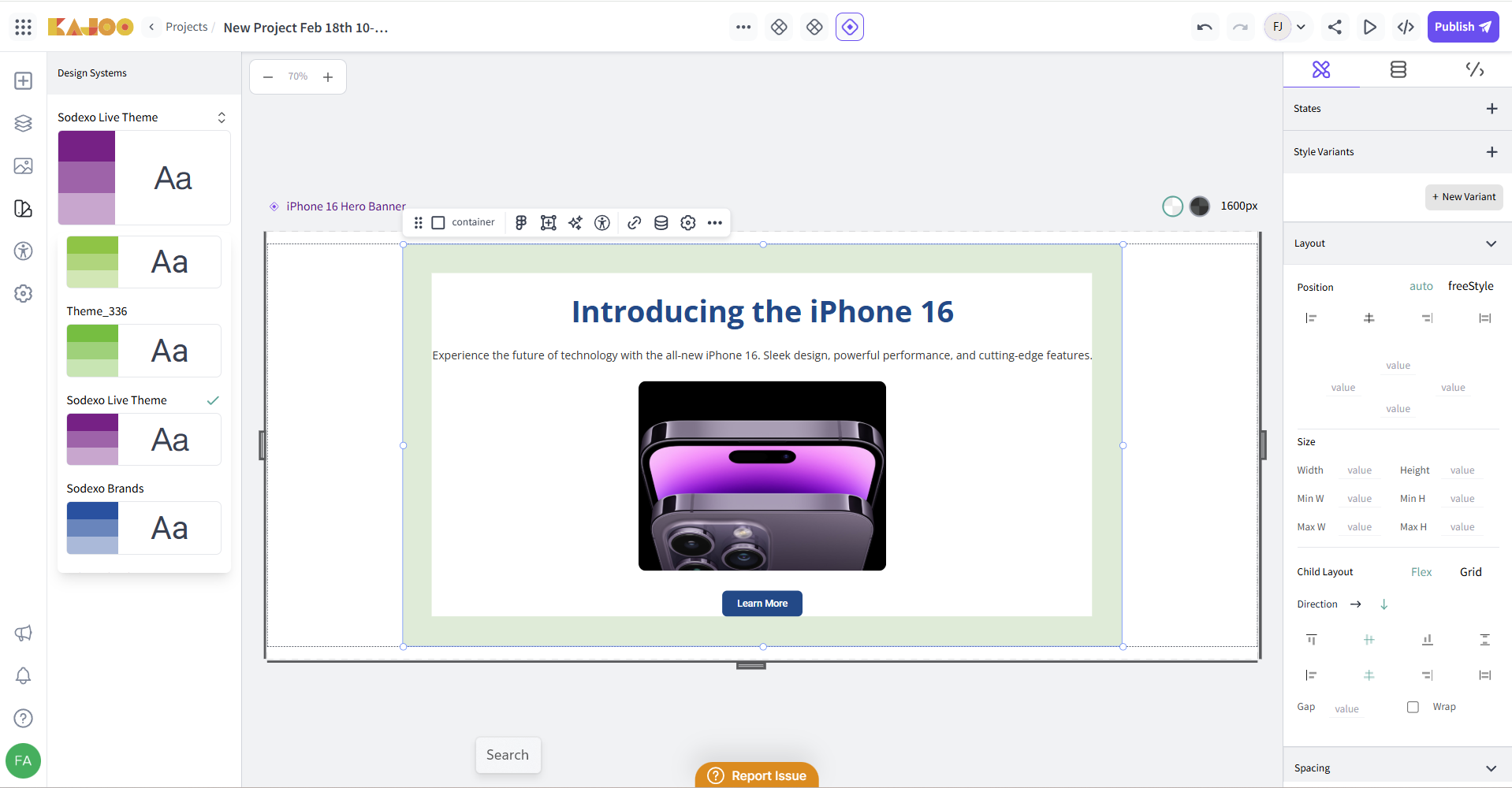The image size is (1512, 788).
Task: Click the purple swatch in current theme preview
Action: [87, 178]
